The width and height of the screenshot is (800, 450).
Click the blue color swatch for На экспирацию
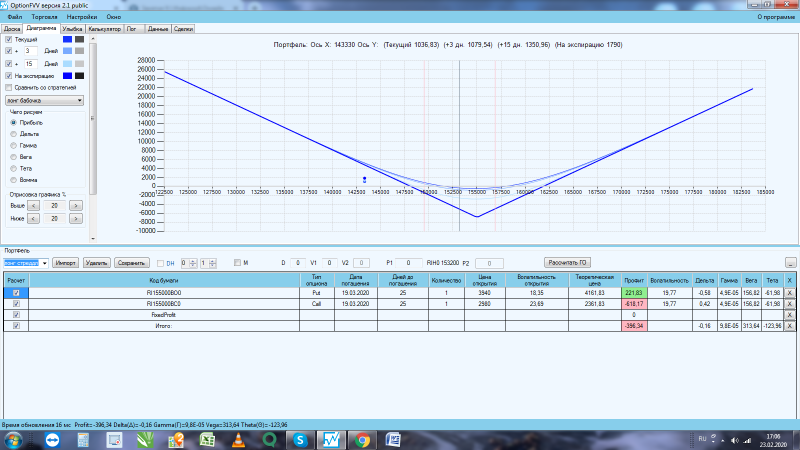pos(67,76)
